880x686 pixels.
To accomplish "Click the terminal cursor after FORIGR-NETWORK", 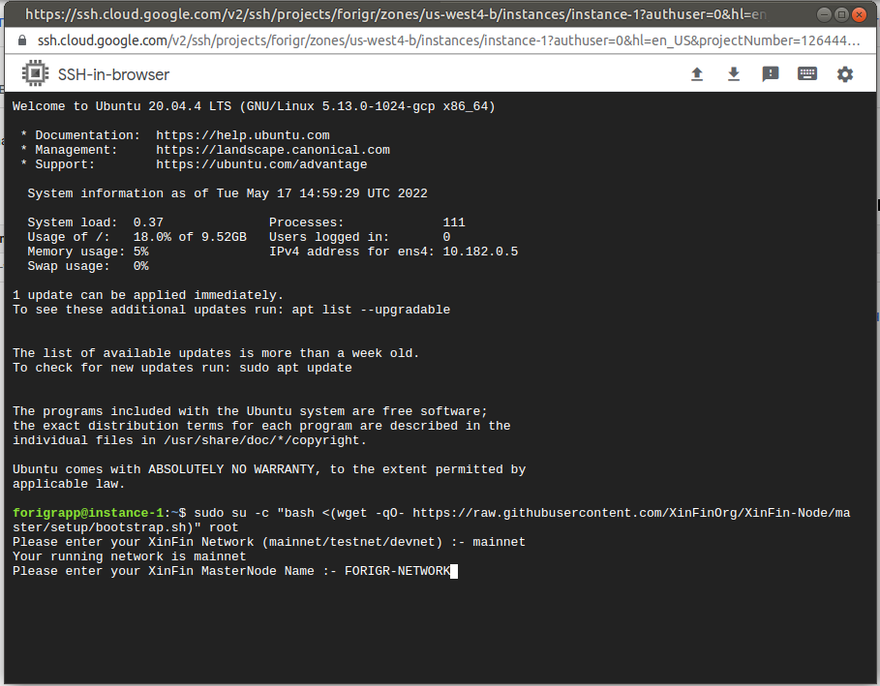I will 454,571.
